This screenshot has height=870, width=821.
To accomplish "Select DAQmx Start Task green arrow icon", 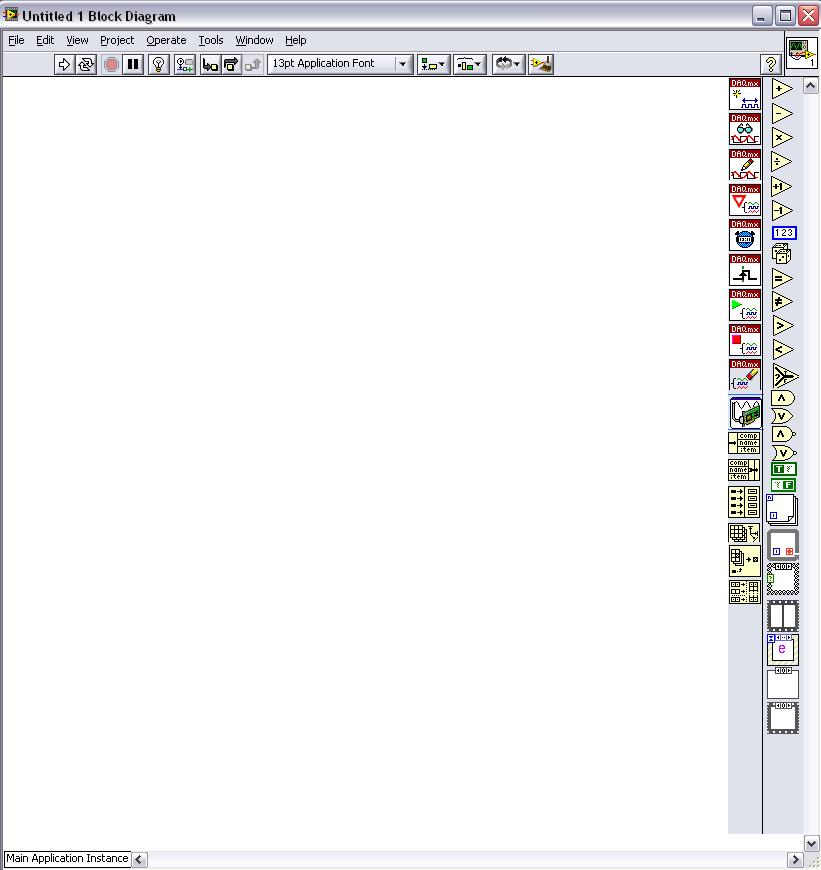I will tap(744, 305).
